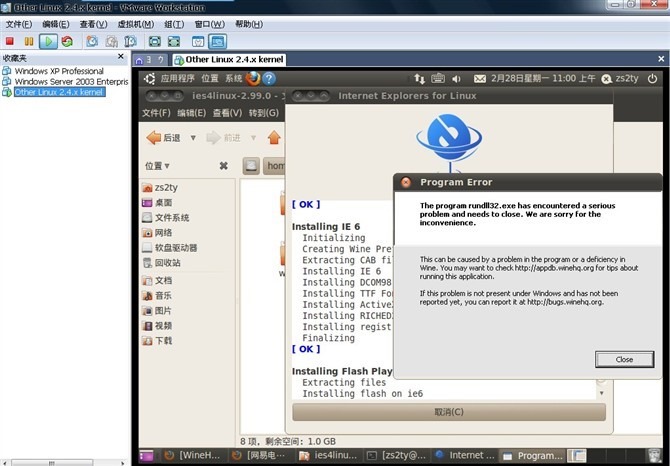Click the disk icon in location path bar
Image resolution: width=670 pixels, height=466 pixels.
pos(251,166)
